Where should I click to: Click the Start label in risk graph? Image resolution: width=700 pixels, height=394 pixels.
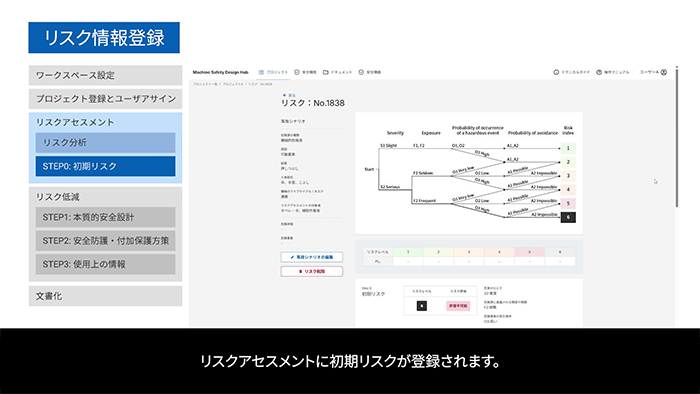tap(369, 169)
